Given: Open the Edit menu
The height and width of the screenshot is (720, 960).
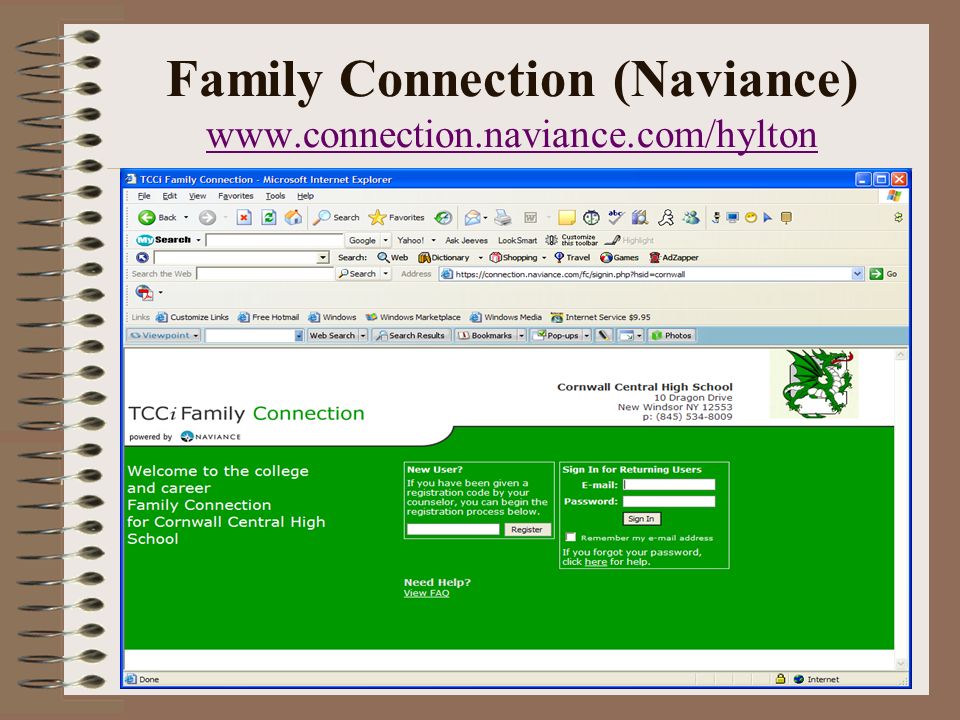Looking at the screenshot, I should pos(170,196).
